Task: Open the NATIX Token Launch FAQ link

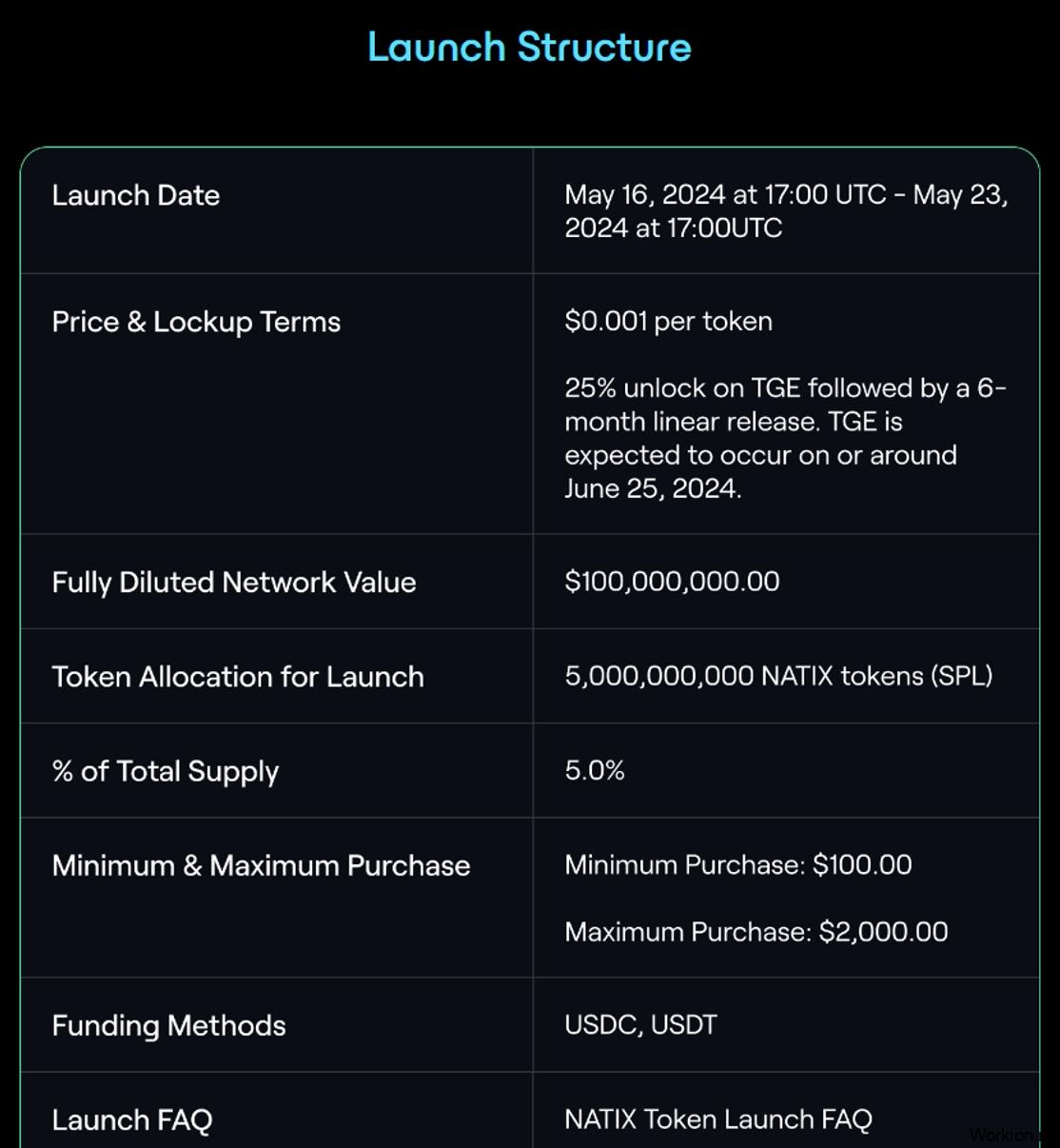Action: (718, 1119)
